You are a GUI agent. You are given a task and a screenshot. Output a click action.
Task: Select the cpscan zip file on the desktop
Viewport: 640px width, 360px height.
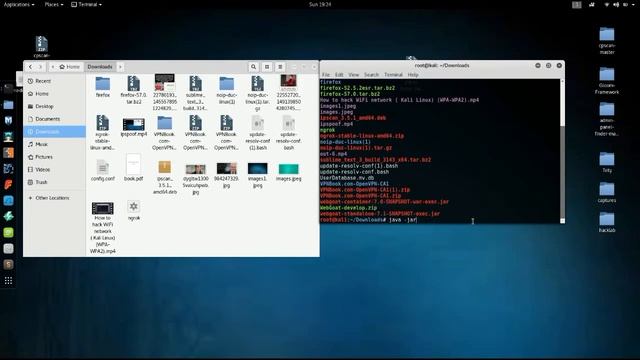coord(41,47)
